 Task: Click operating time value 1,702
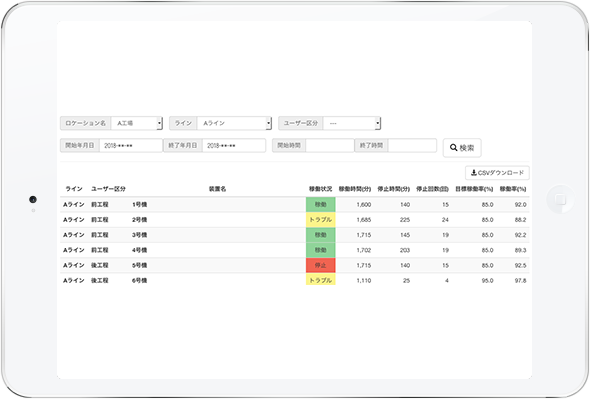point(364,250)
